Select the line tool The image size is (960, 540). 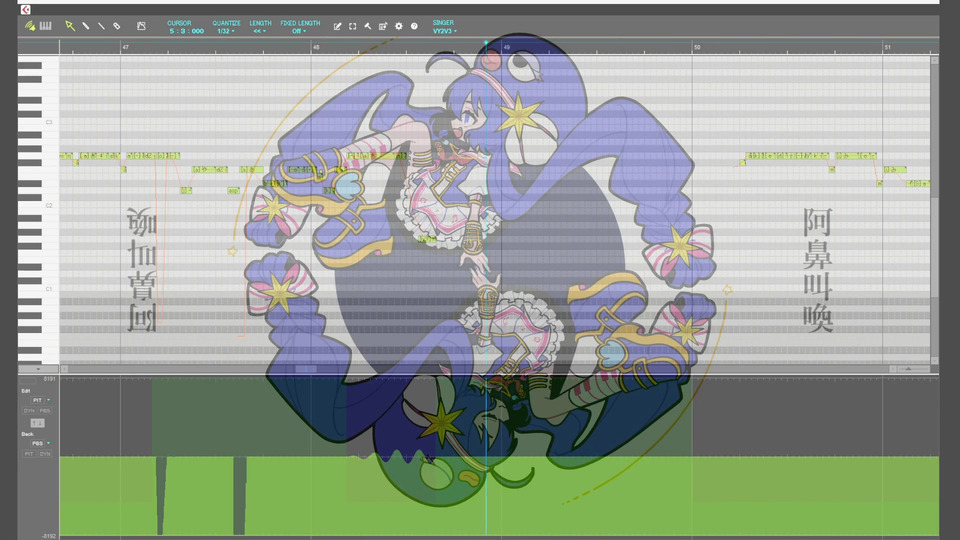[x=101, y=26]
